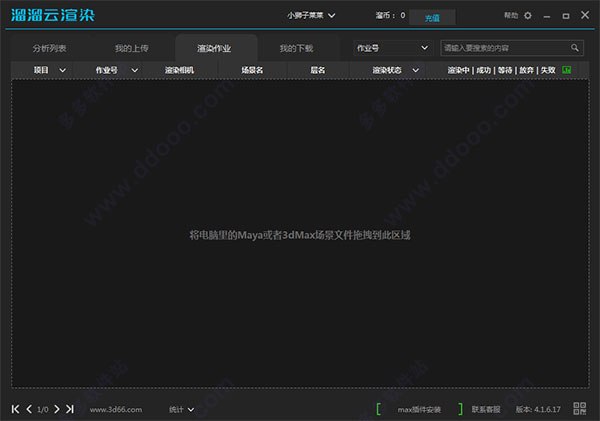This screenshot has width=600, height=421.
Task: Expand the 项目 column filter arrow
Action: 63,70
